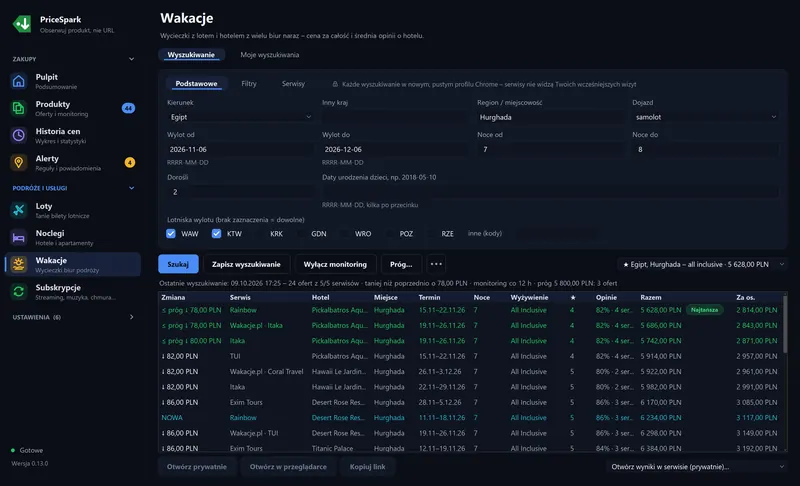Click the Najtańsza badge in first row
This screenshot has height=486, width=800.
[x=705, y=310]
